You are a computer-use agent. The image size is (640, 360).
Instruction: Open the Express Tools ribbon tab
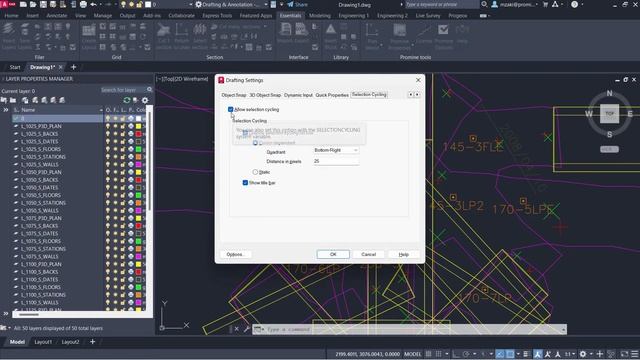pyautogui.click(x=217, y=16)
